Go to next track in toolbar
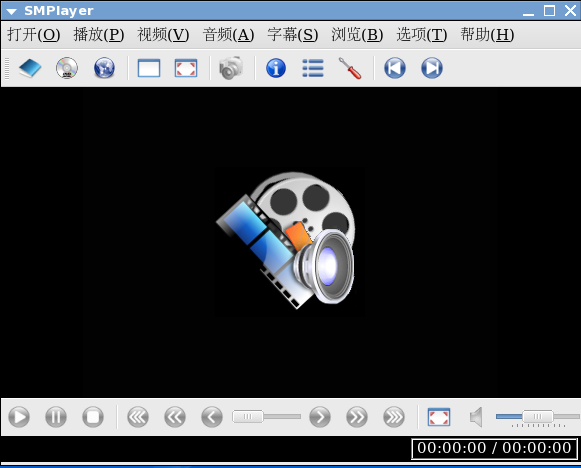Screen dimensions: 581x468 pyautogui.click(x=432, y=68)
